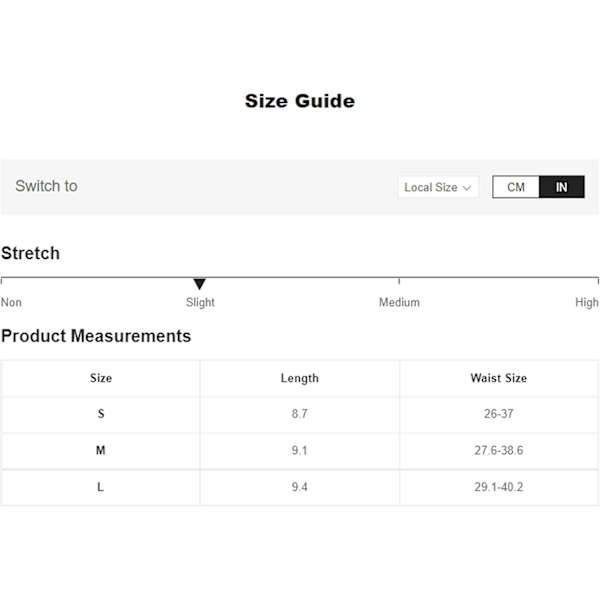Open the Local Size dropdown
This screenshot has height=600, width=600.
[x=438, y=187]
